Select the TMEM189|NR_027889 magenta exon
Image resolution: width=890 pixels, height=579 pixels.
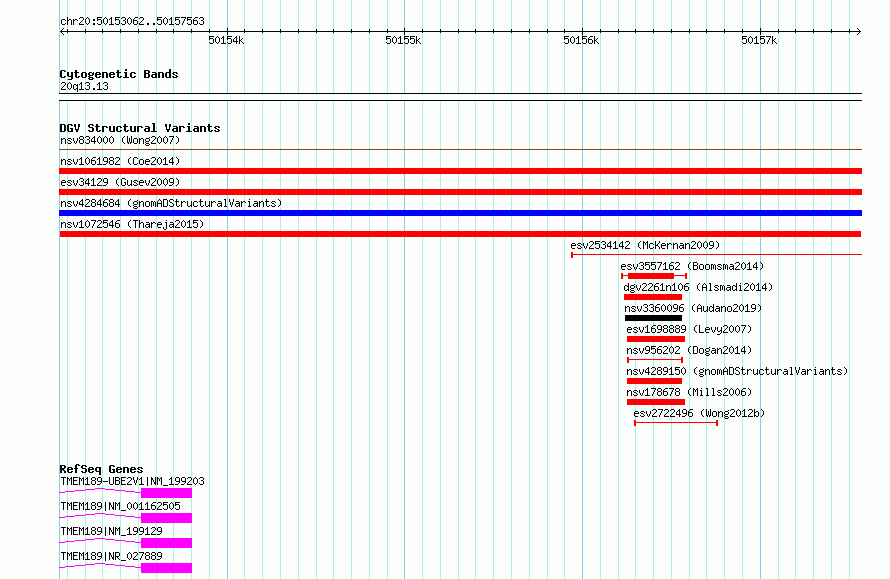pos(166,568)
